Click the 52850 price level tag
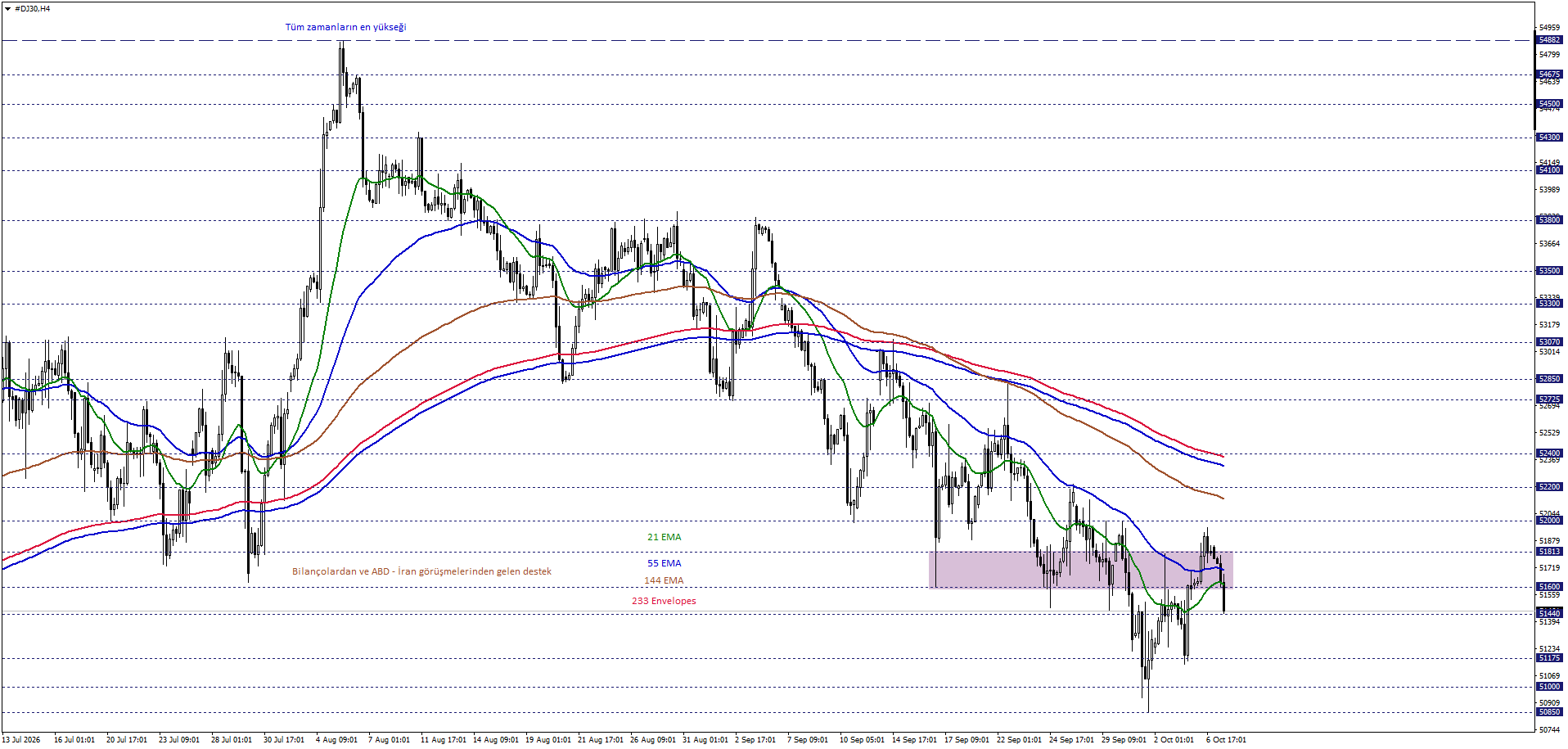Image resolution: width=1568 pixels, height=749 pixels. (x=1549, y=379)
